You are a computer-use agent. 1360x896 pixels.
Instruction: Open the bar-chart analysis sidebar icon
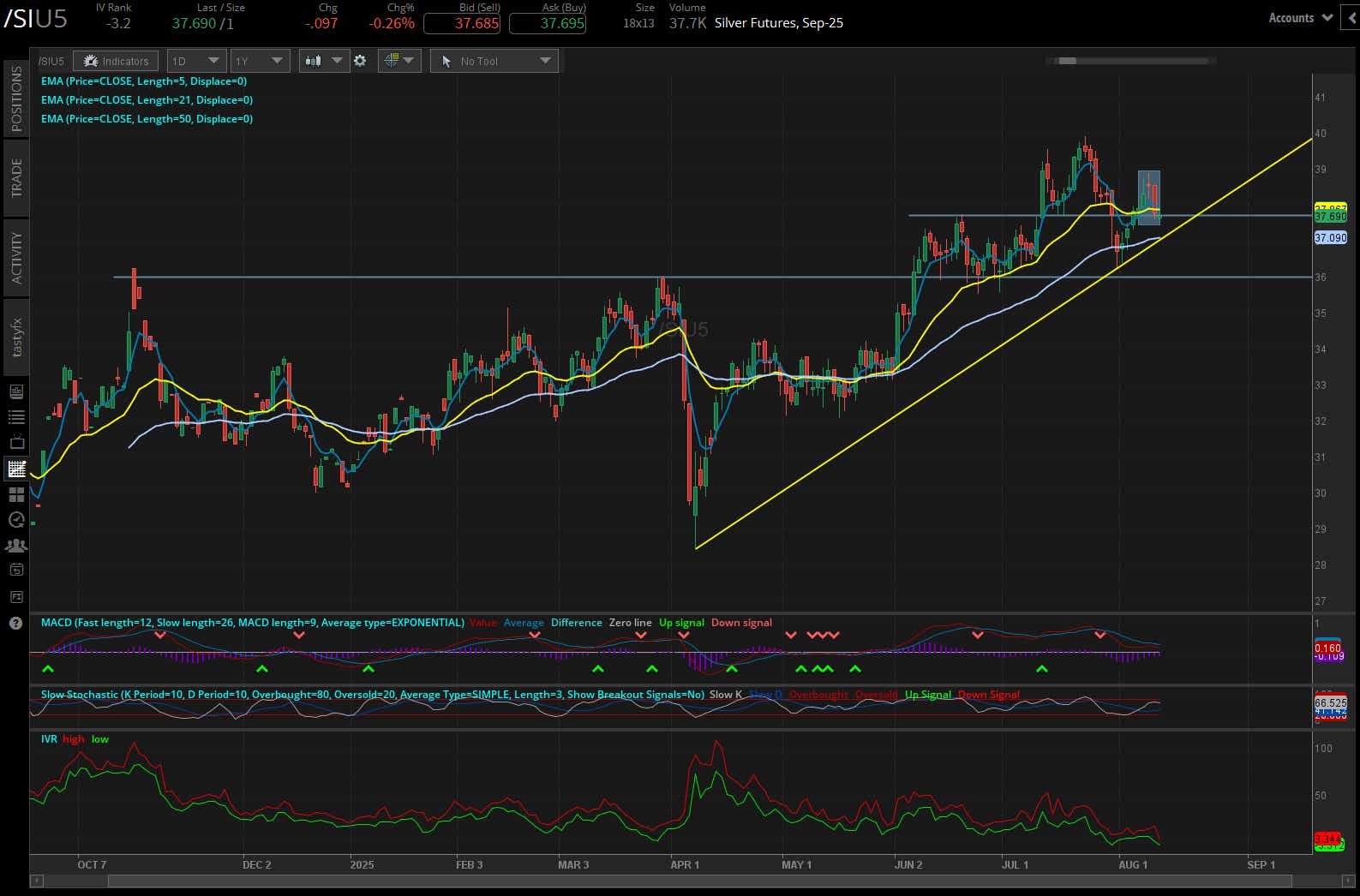tap(16, 391)
